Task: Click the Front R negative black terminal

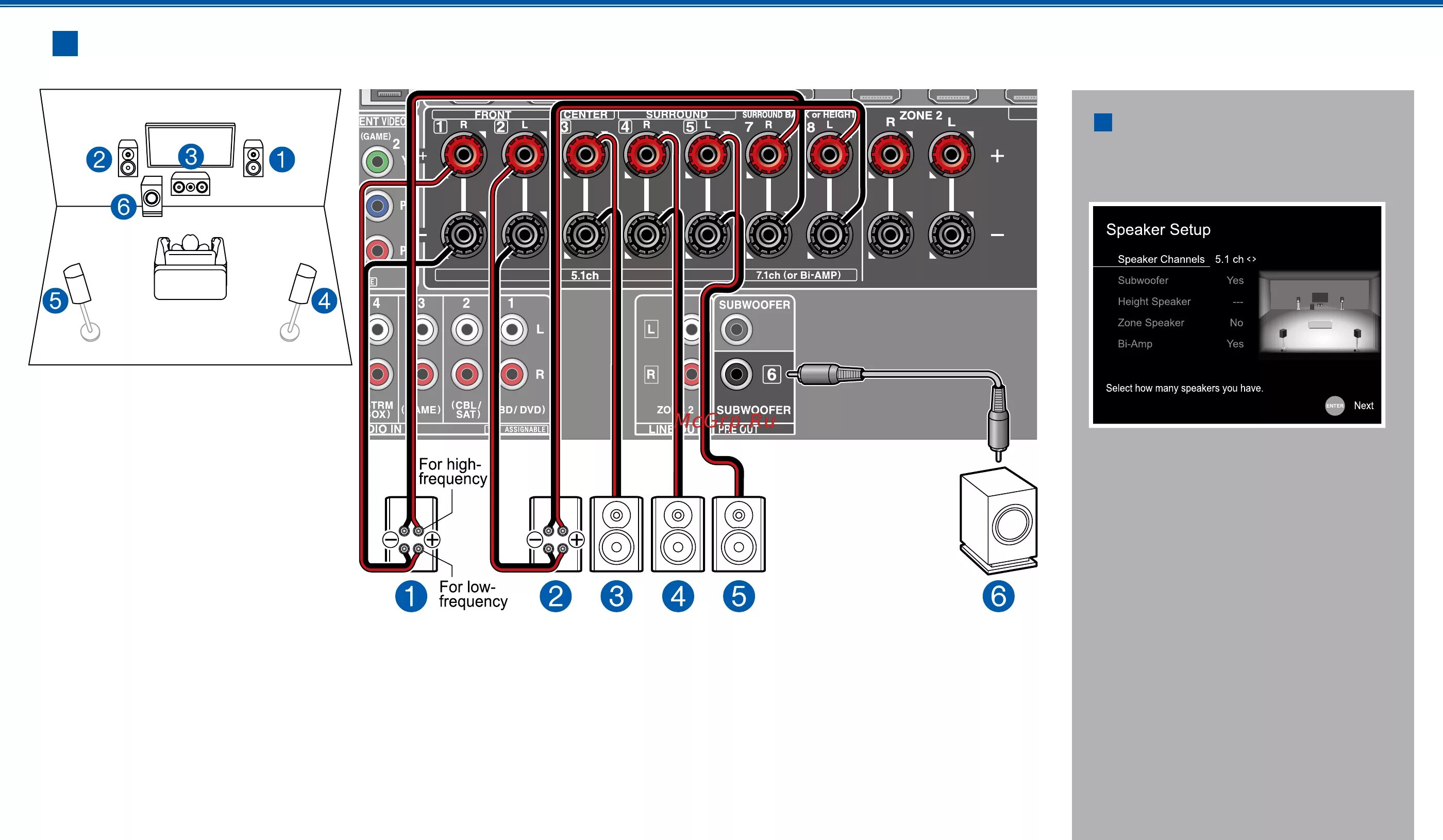Action: 464,235
